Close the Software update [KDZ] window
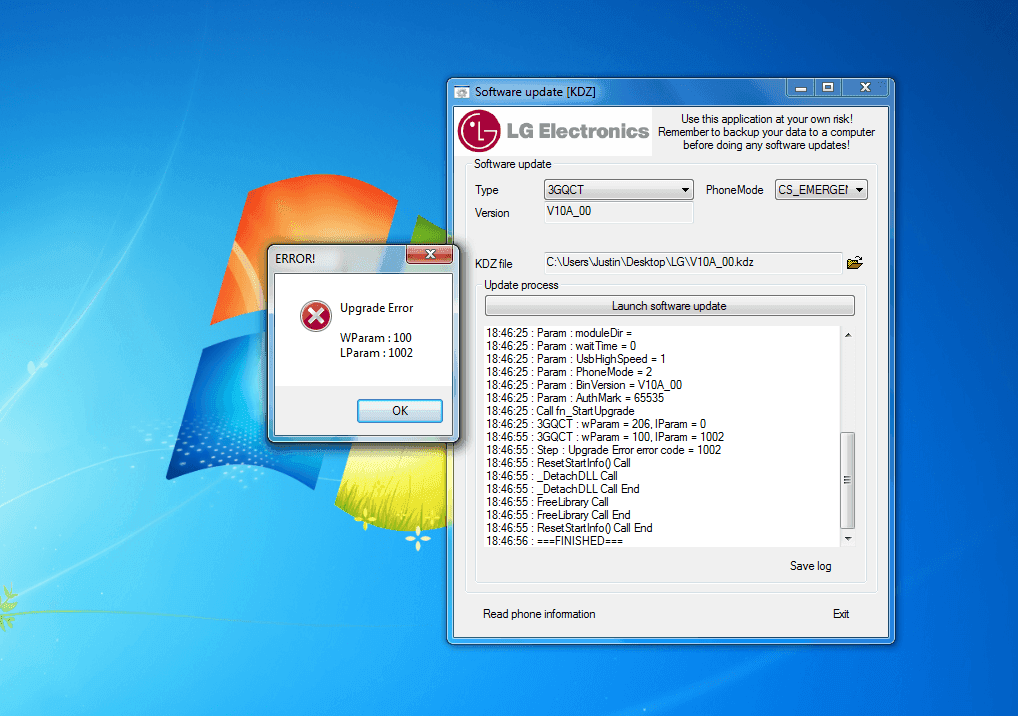This screenshot has width=1018, height=716. coord(865,88)
